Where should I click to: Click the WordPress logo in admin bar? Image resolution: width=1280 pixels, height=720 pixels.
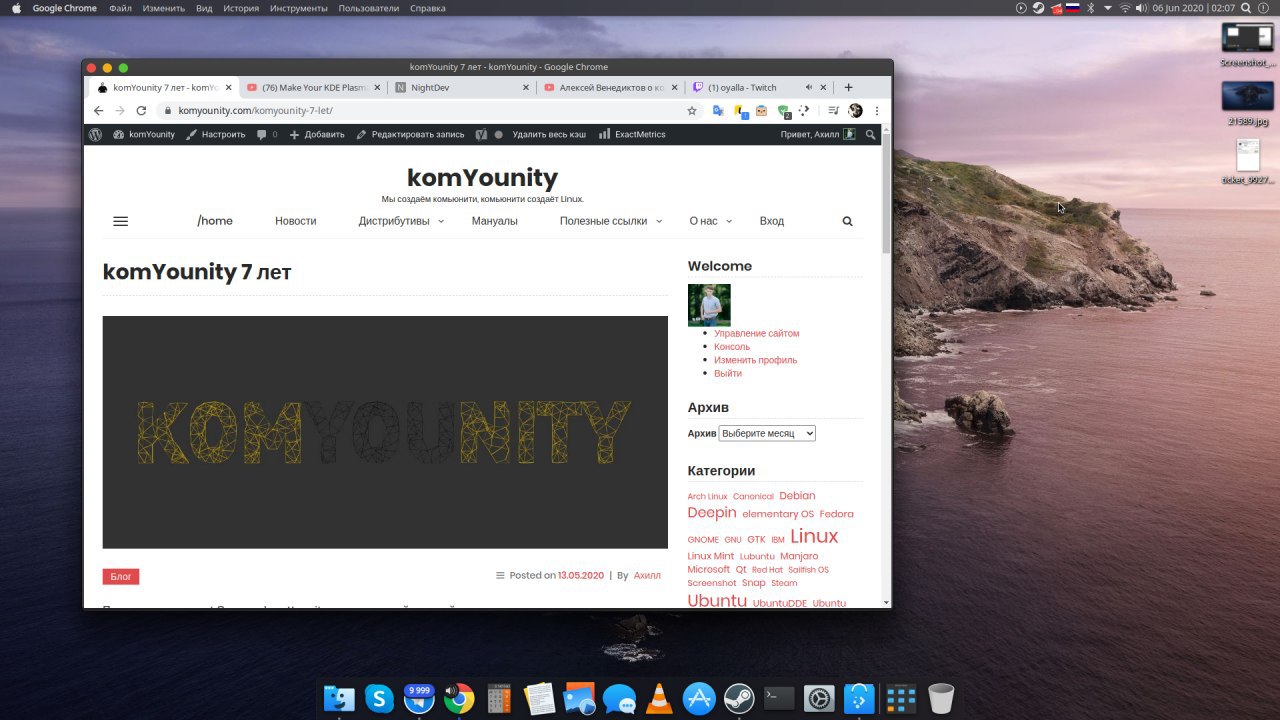(95, 134)
